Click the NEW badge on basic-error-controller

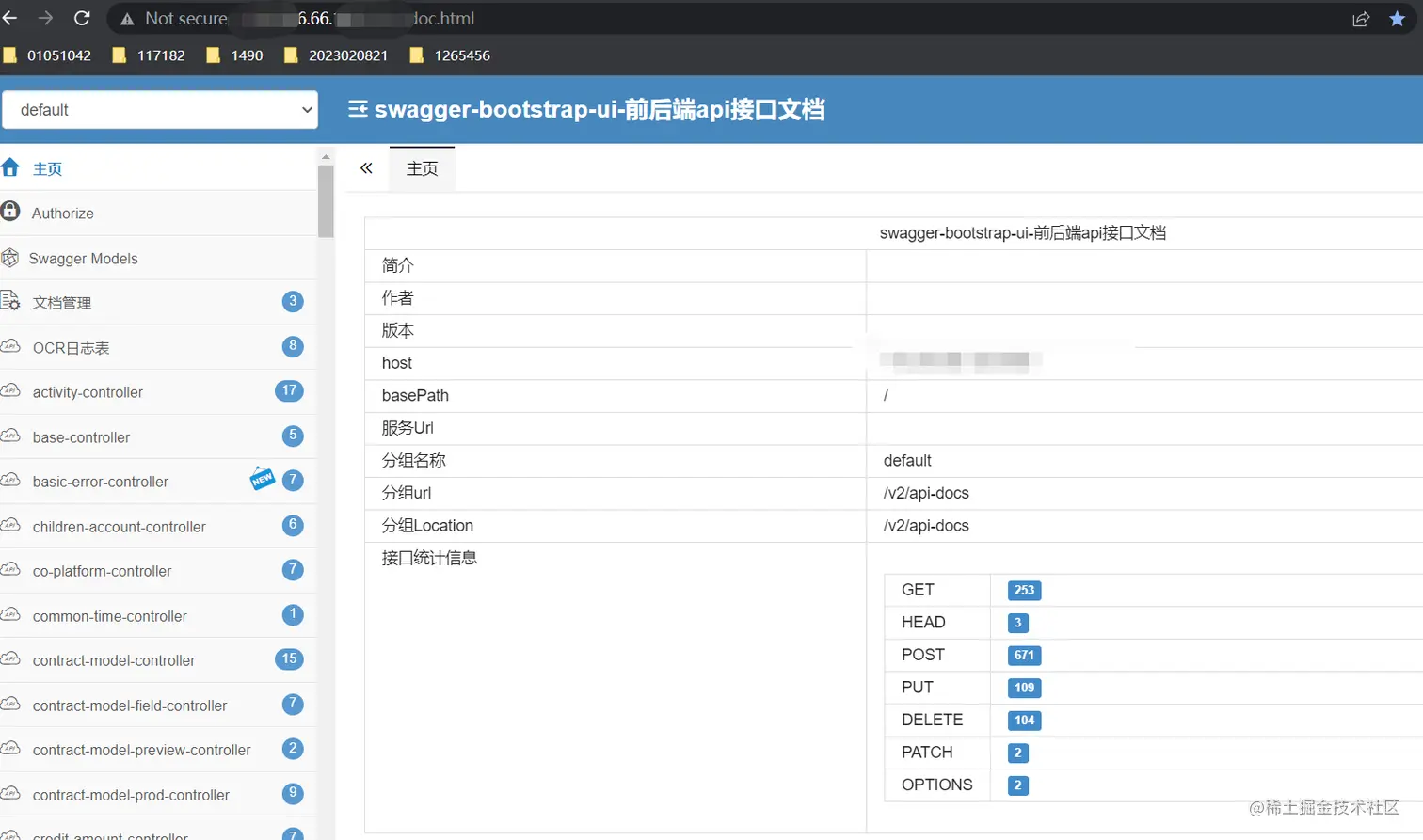pos(263,479)
